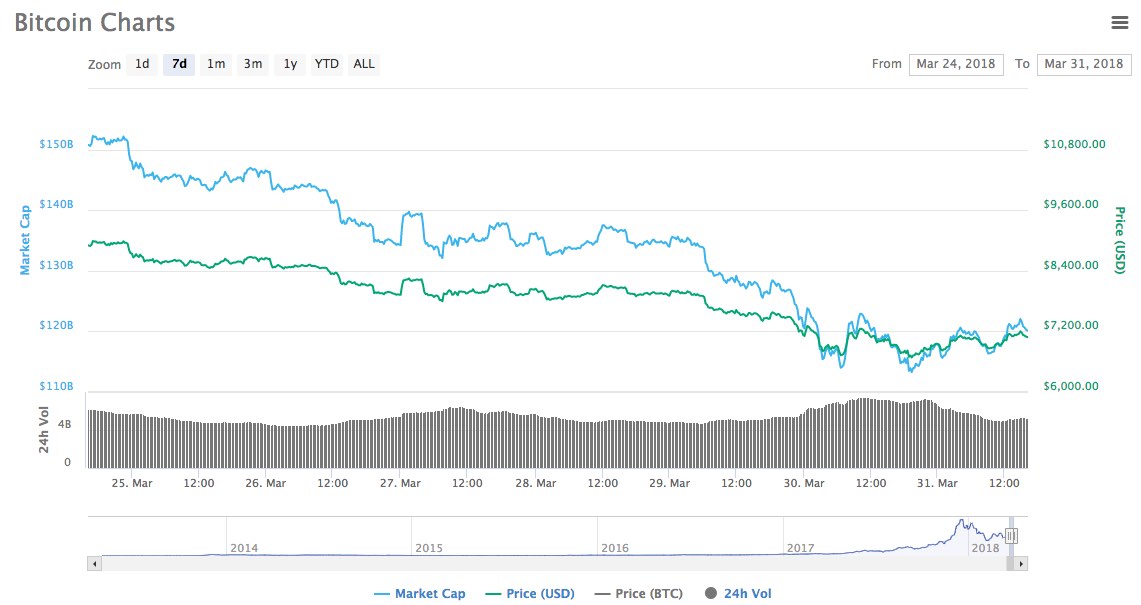Toggle the Market Cap series legend

tap(420, 594)
